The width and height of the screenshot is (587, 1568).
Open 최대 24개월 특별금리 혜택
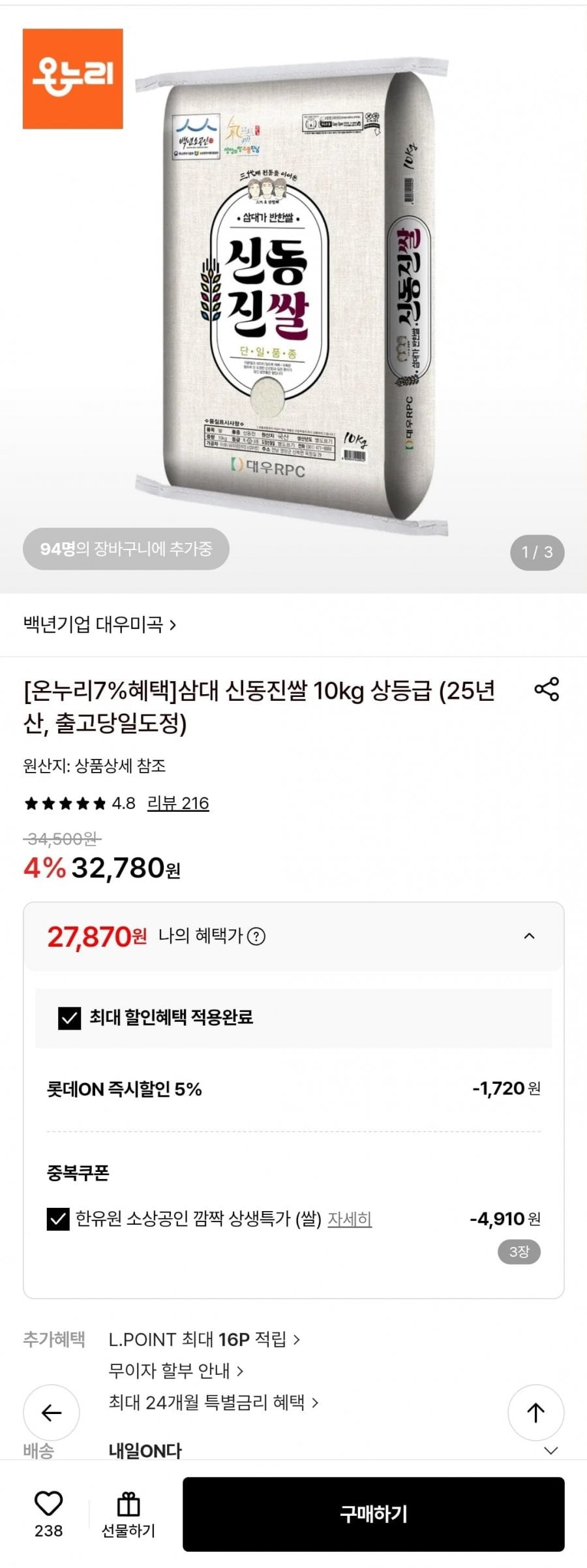[x=213, y=1402]
